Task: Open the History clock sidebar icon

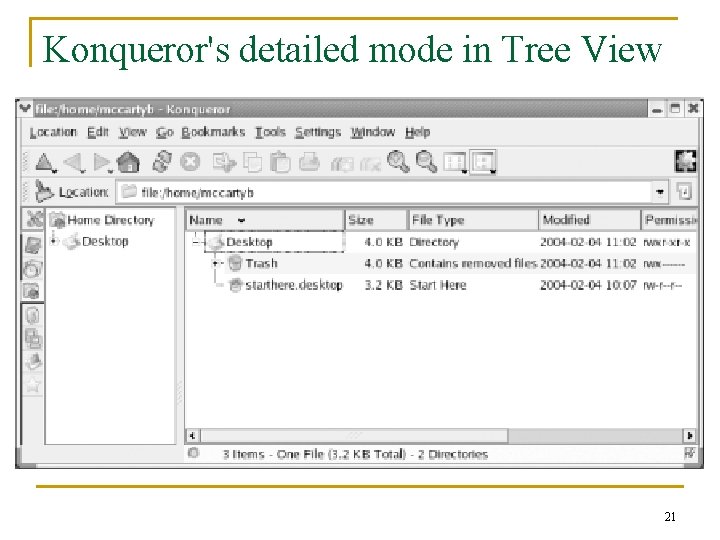Action: coord(33,269)
